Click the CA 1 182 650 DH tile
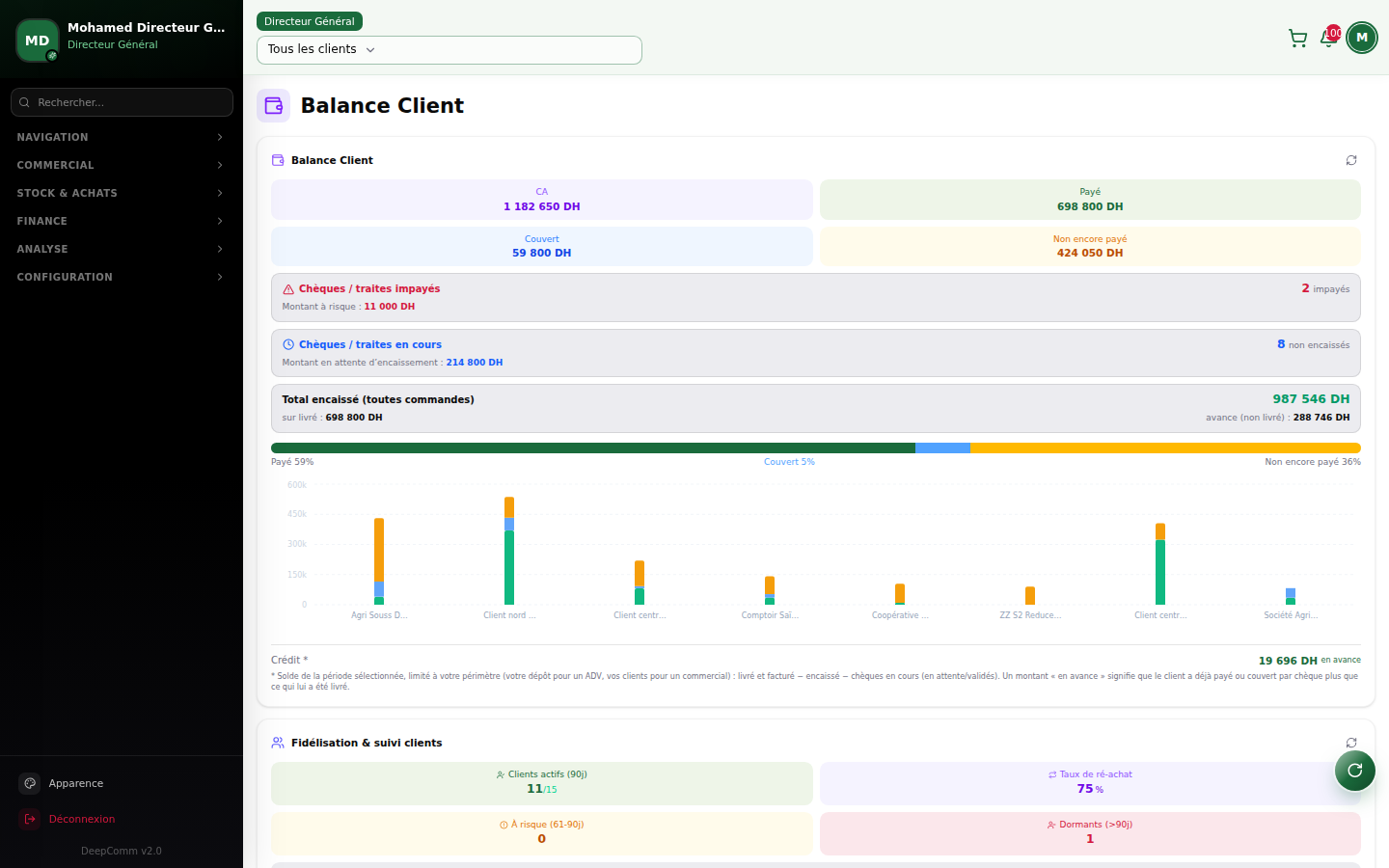1389x868 pixels. point(542,200)
